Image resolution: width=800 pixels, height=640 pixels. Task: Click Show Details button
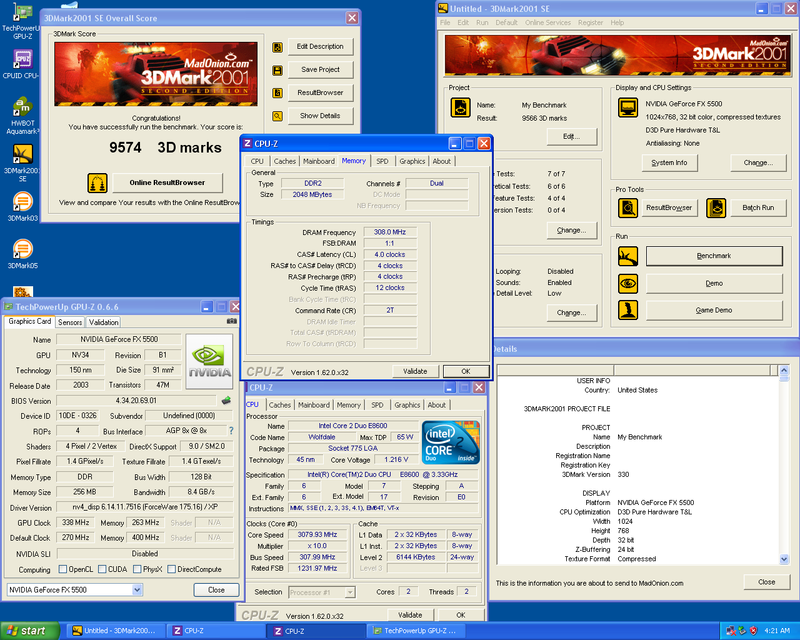click(320, 116)
